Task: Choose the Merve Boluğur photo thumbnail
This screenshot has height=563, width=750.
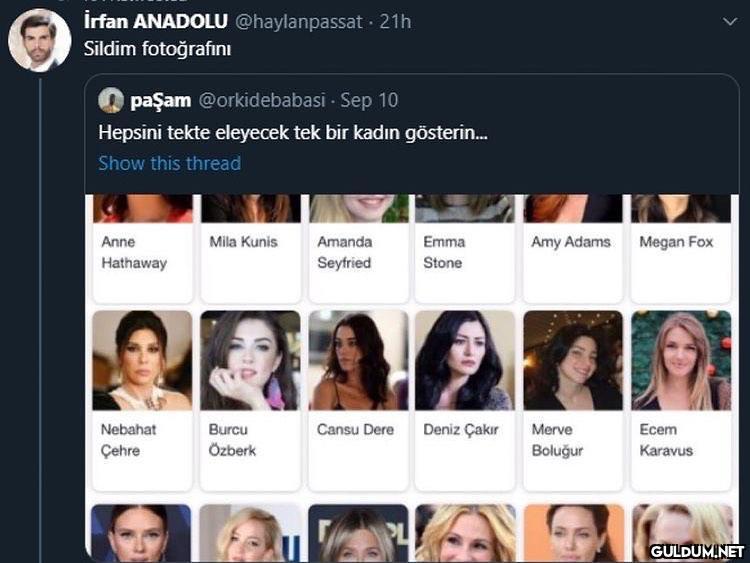Action: [573, 360]
